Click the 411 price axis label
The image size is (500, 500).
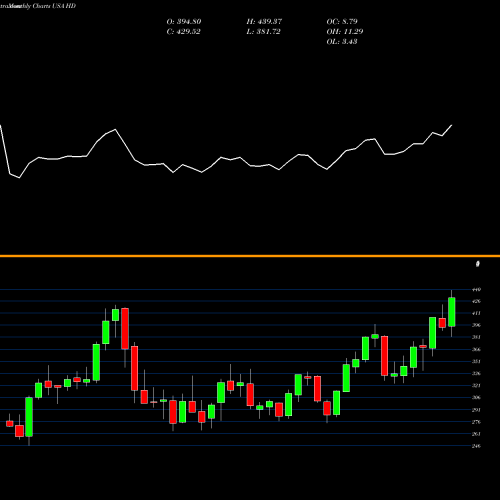pos(476,313)
